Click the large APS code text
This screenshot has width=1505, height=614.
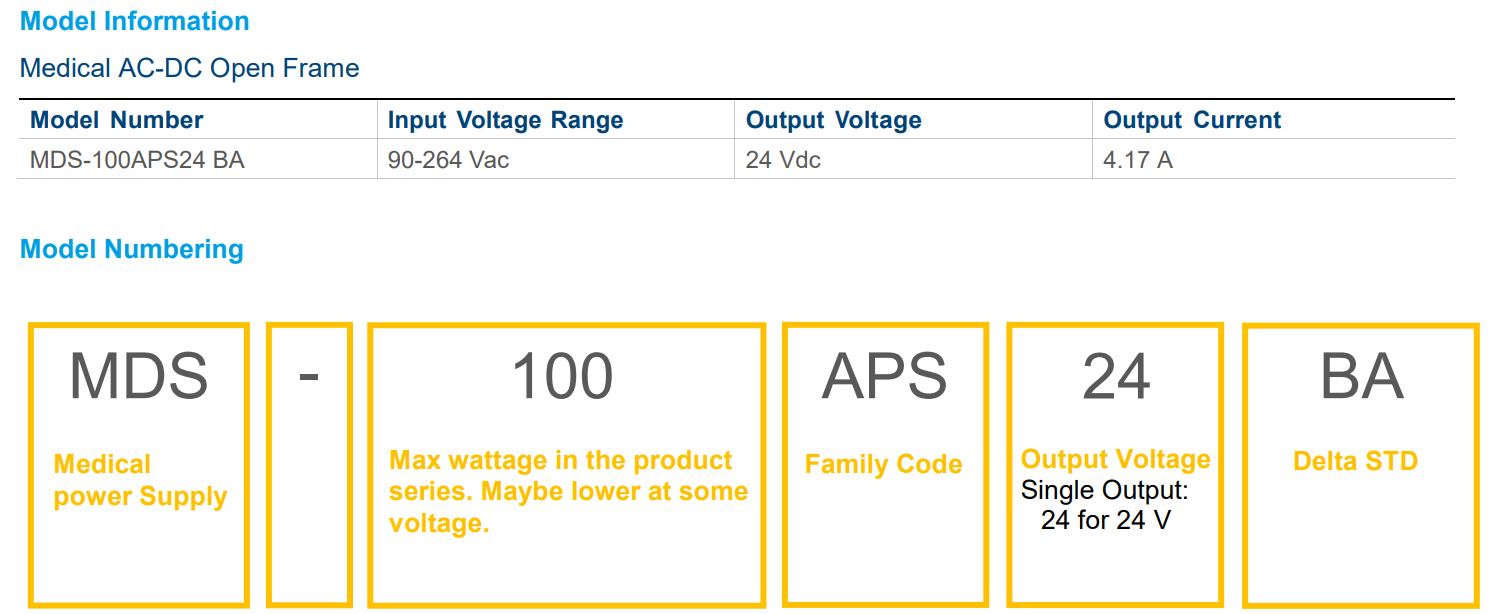884,376
